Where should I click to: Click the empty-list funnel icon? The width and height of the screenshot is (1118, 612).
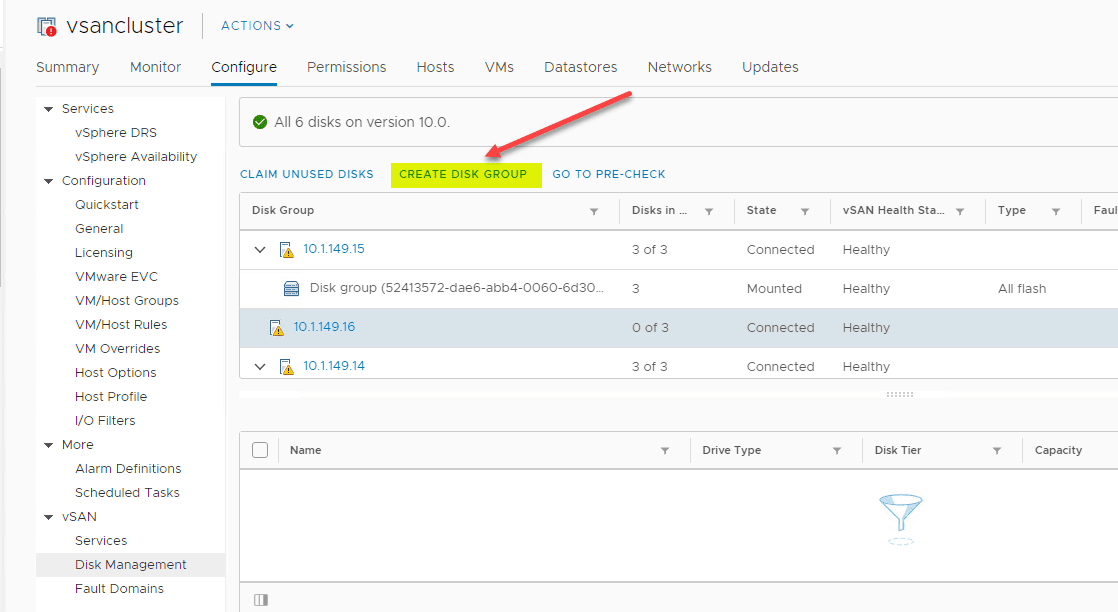pos(901,519)
